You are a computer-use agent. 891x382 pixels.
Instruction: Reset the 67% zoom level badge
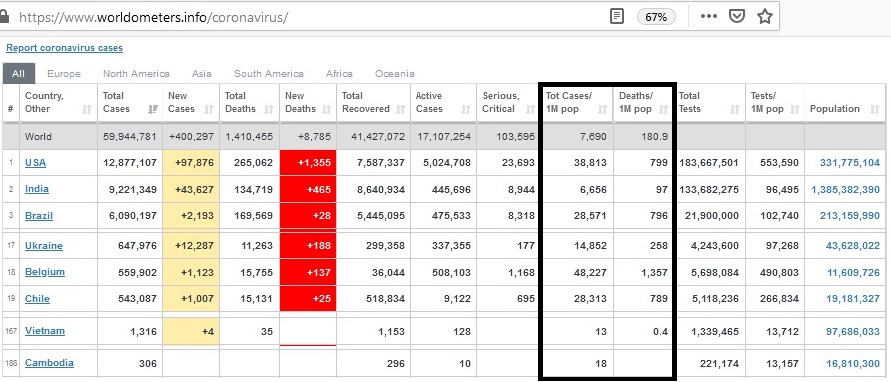pos(656,17)
